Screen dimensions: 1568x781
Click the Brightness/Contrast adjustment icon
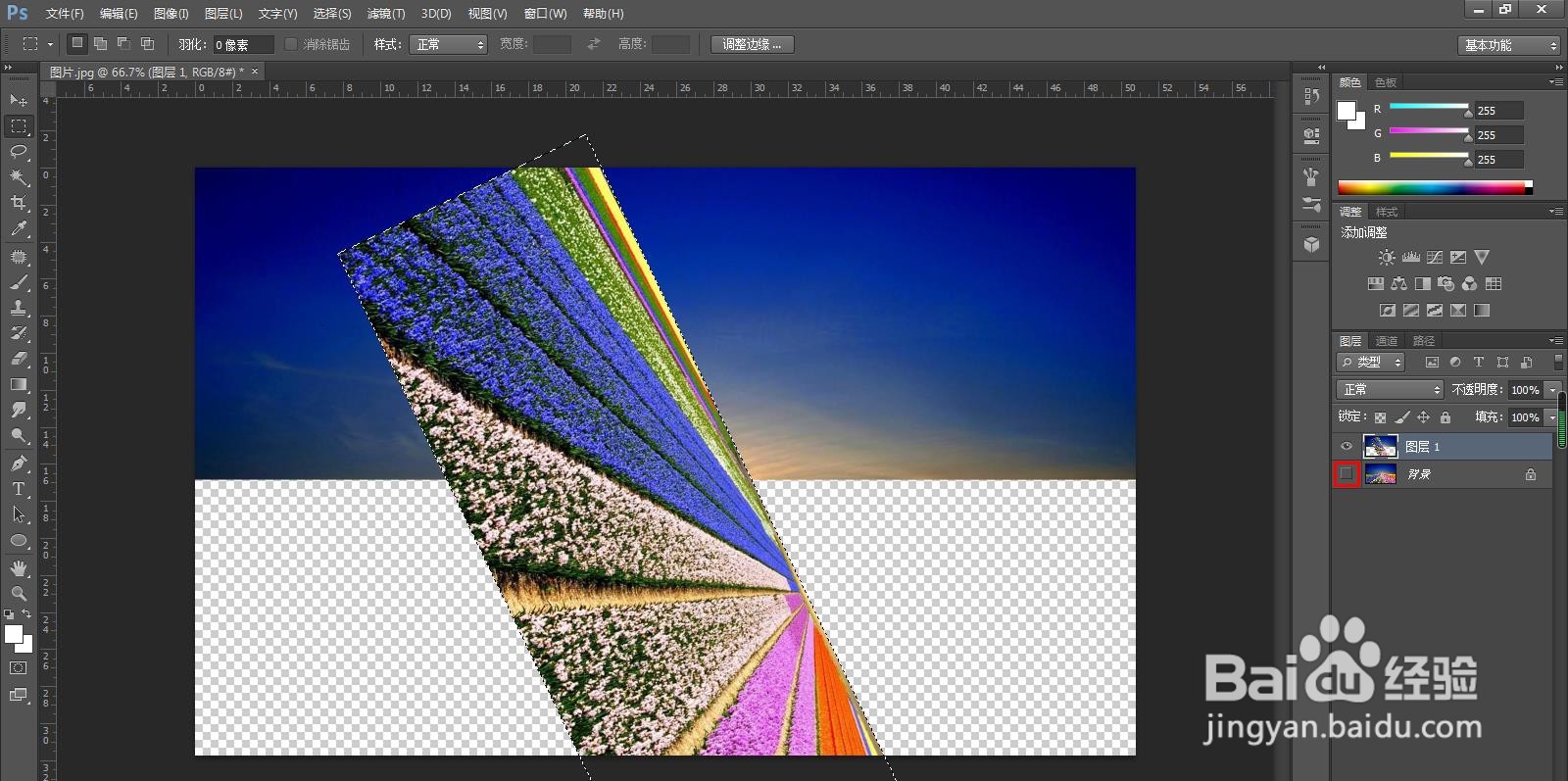pos(1387,258)
